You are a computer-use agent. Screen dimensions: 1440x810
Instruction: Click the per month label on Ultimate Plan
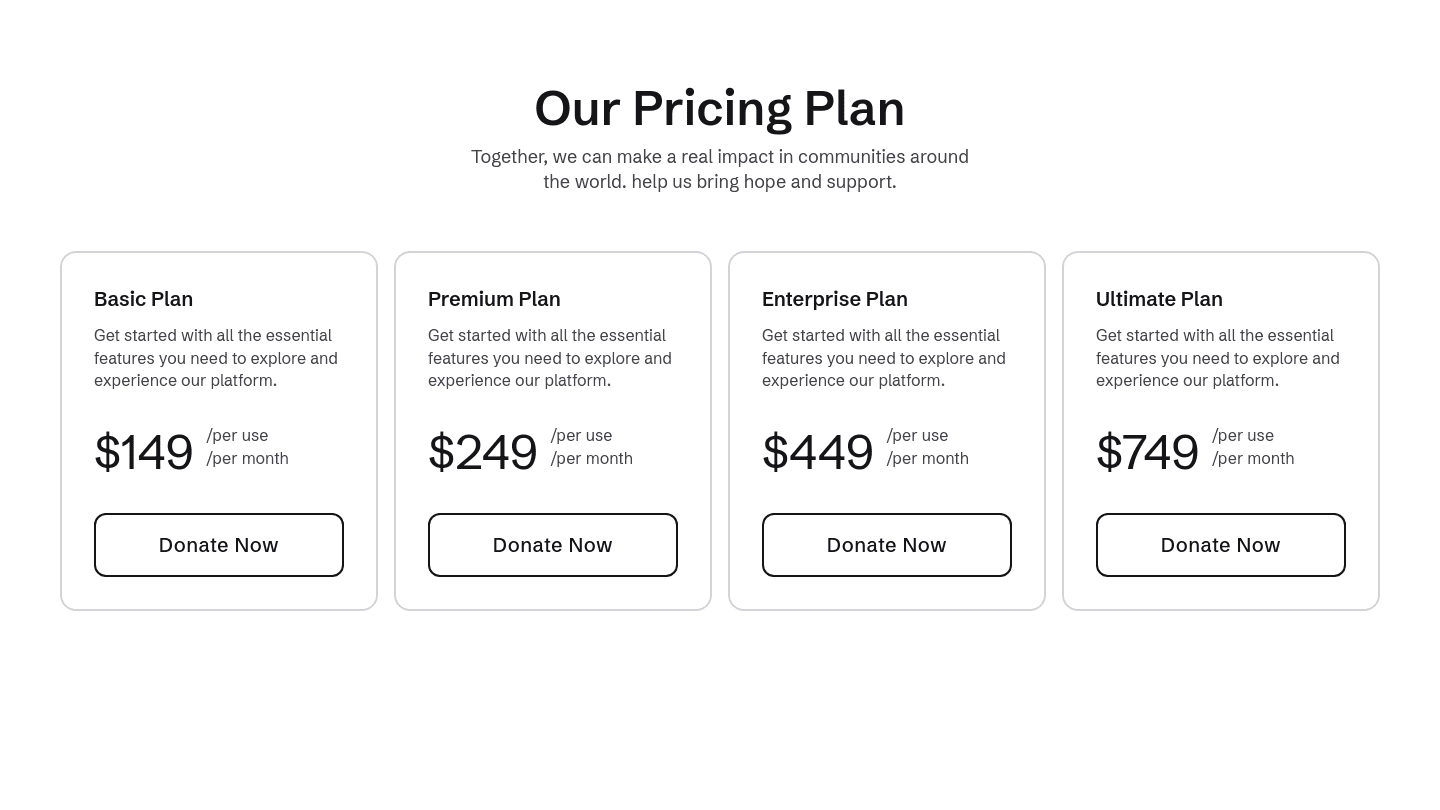click(x=1253, y=458)
